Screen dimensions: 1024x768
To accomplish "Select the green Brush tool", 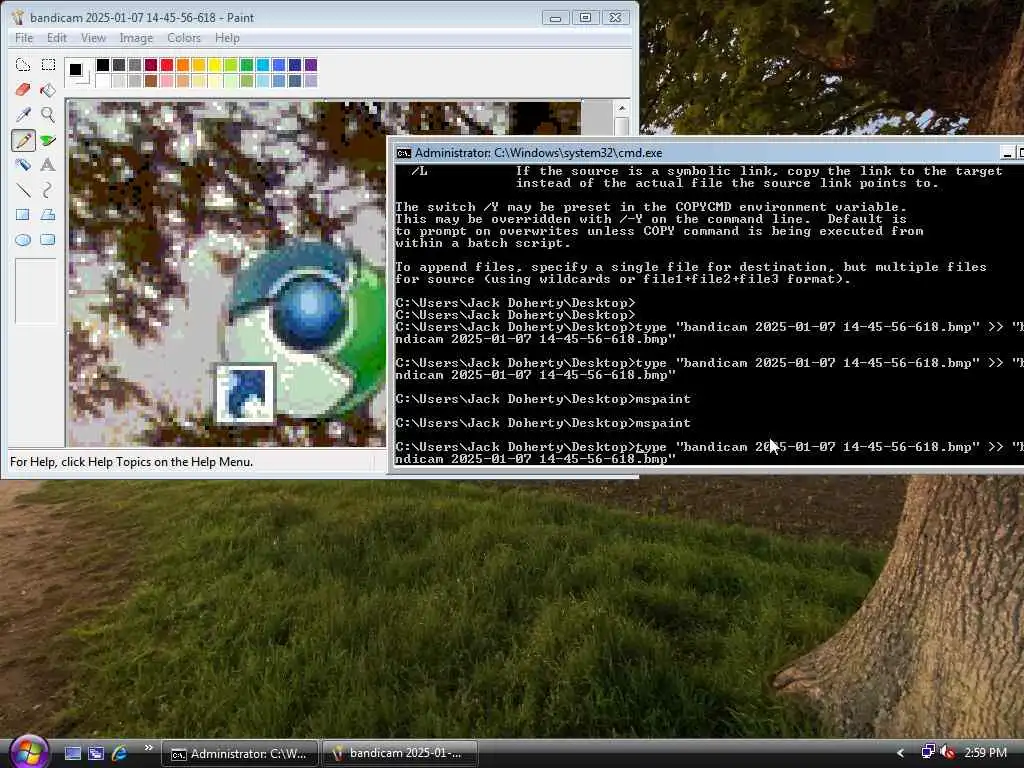I will coord(48,140).
